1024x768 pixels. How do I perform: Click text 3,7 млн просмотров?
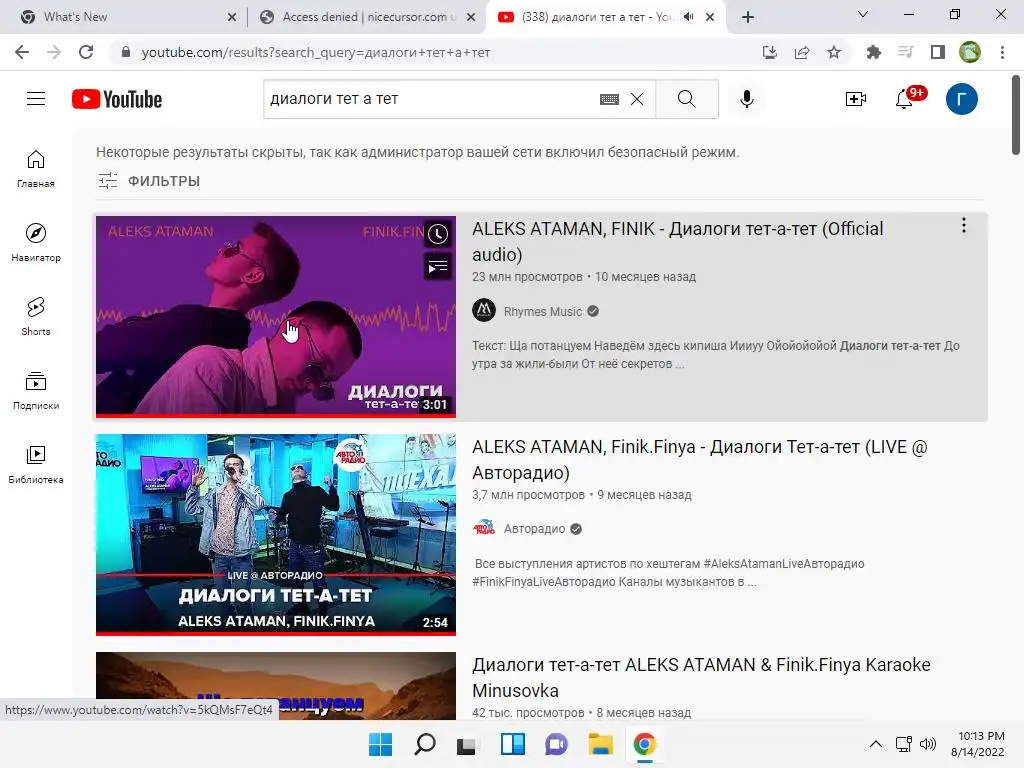pyautogui.click(x=528, y=495)
